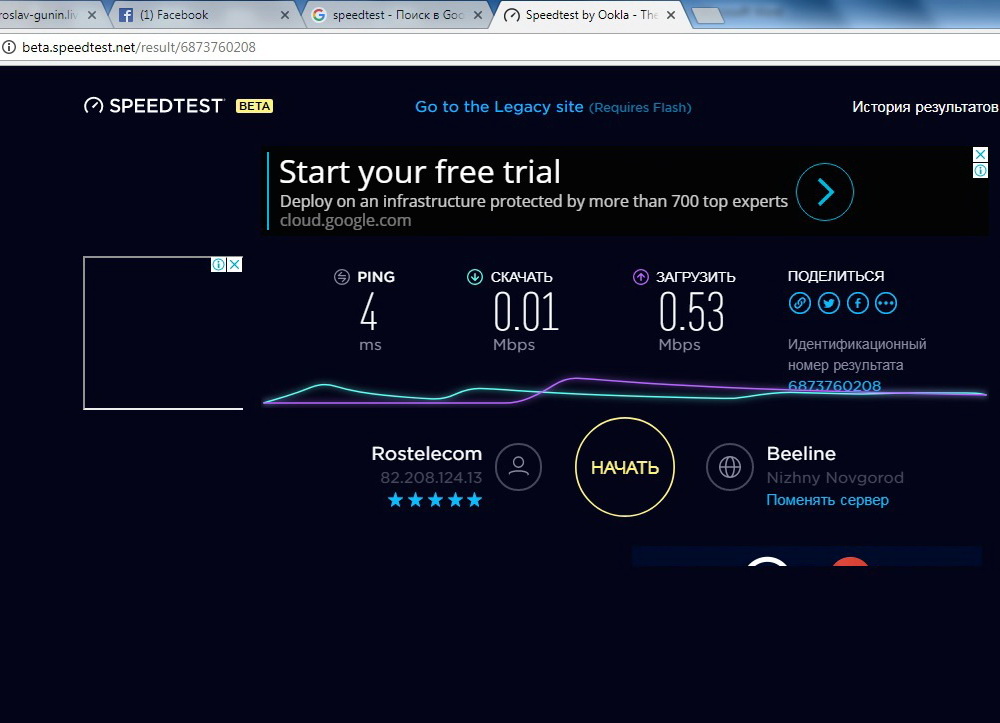
Task: Click the upload arrow icon next to Загрузить
Action: click(640, 277)
